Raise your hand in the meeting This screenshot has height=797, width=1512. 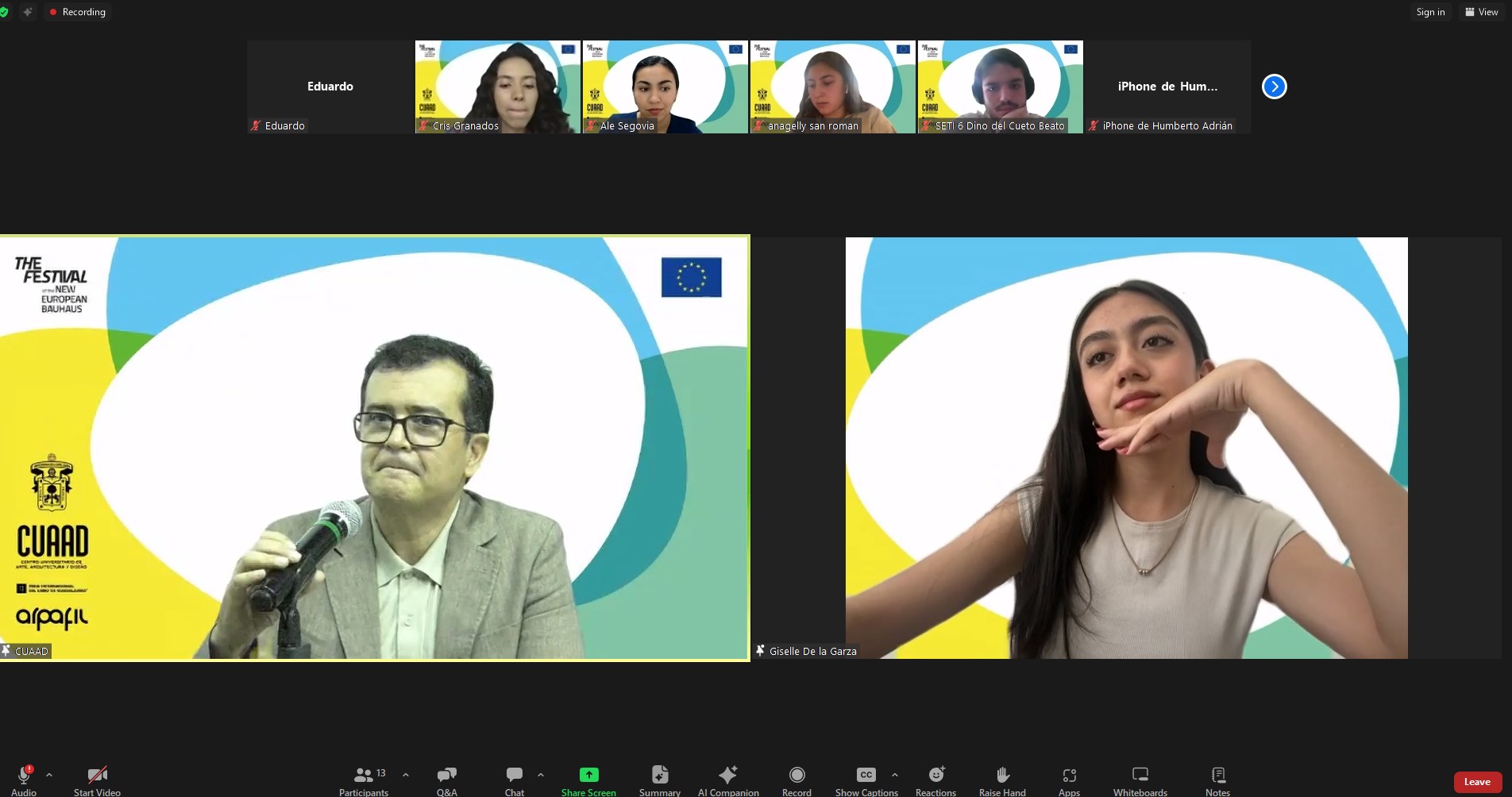pyautogui.click(x=1002, y=780)
